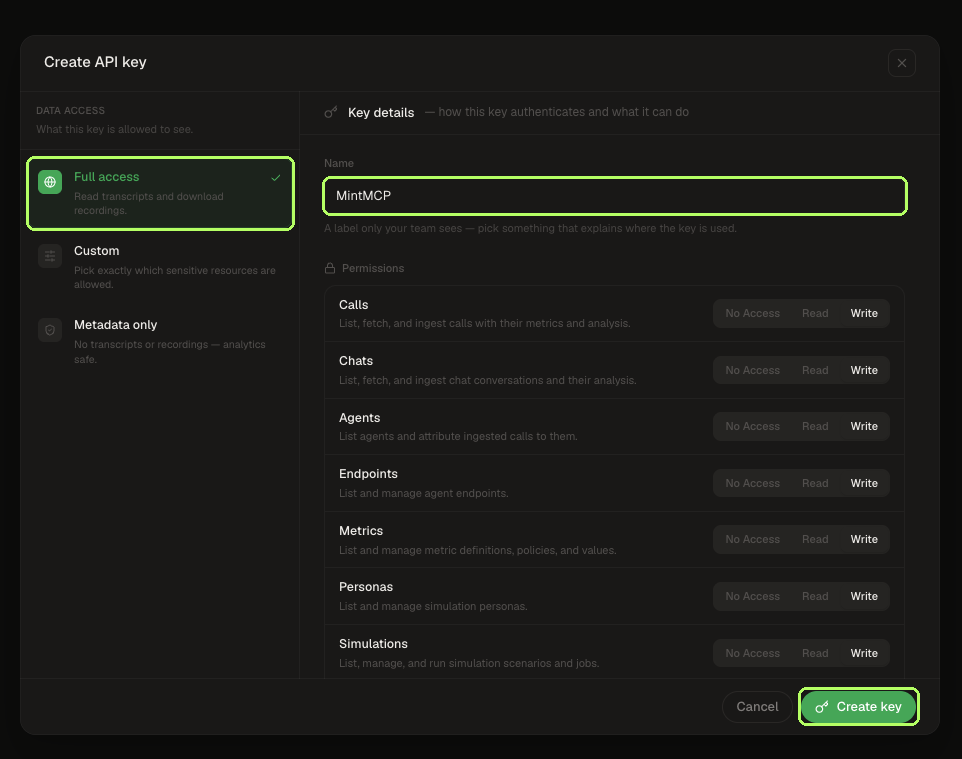Set Agents permission to Write
962x759 pixels.
(864, 426)
